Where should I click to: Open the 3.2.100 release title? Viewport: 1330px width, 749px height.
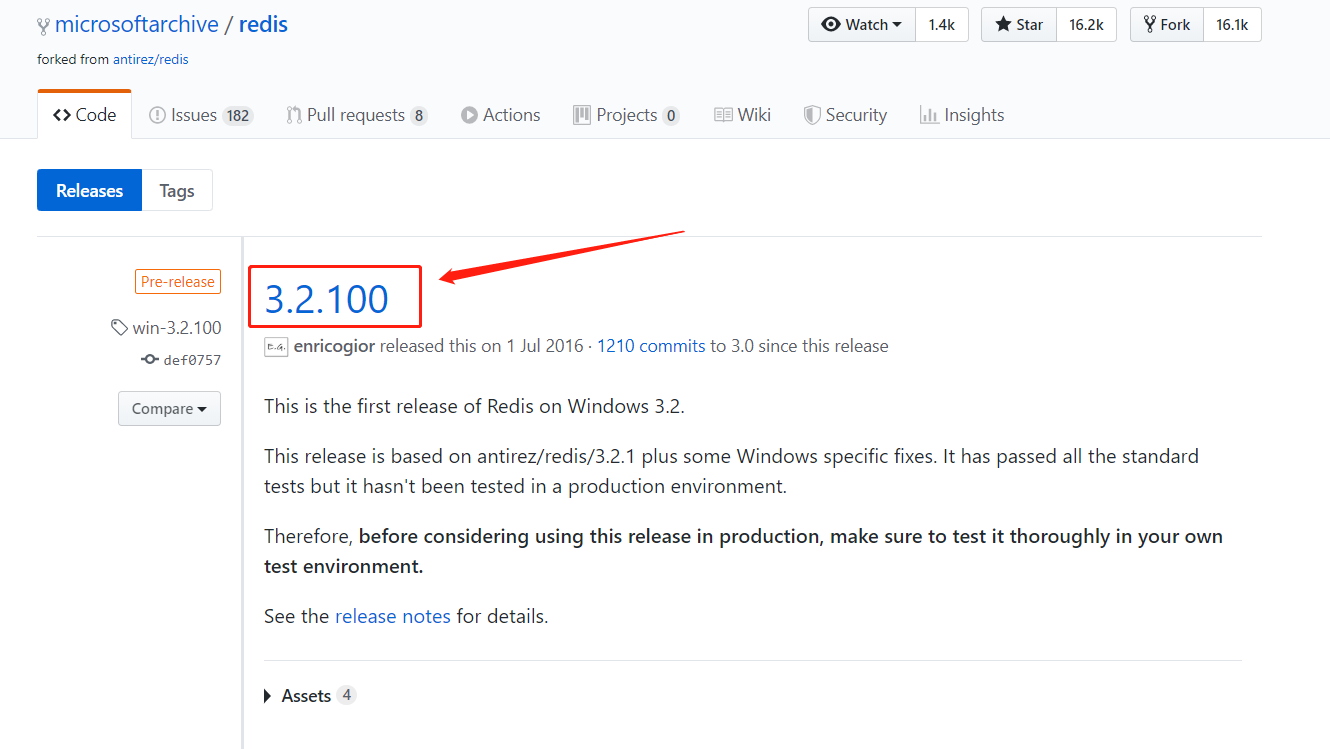pos(326,299)
